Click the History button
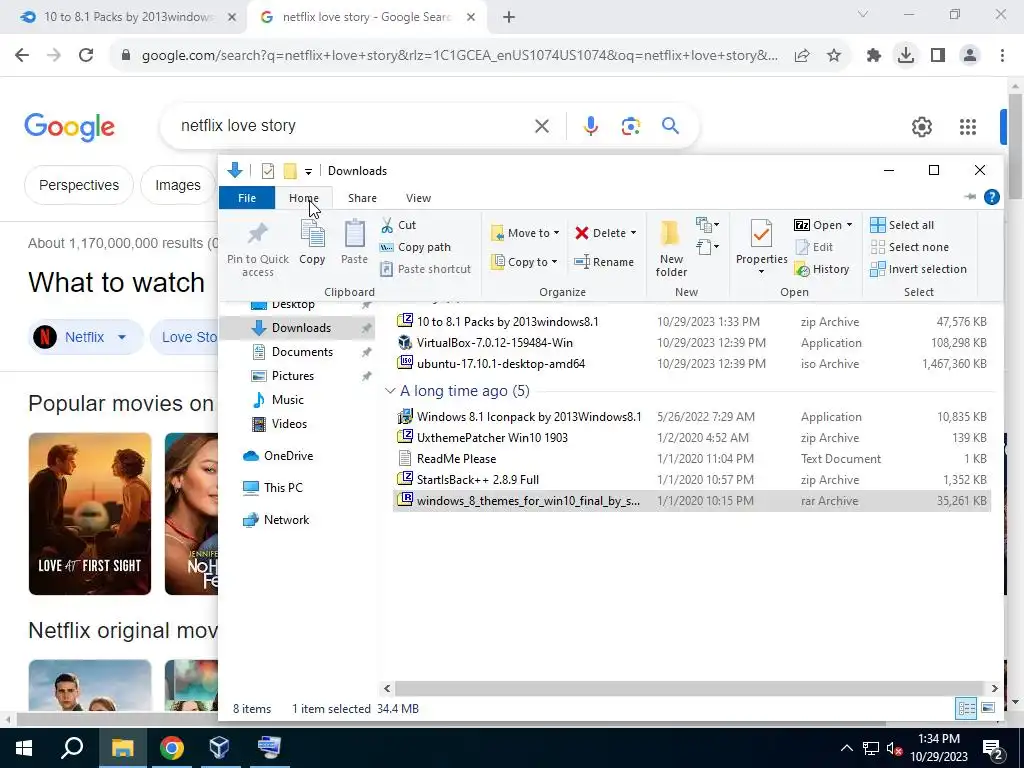Image resolution: width=1024 pixels, height=768 pixels. pos(822,269)
